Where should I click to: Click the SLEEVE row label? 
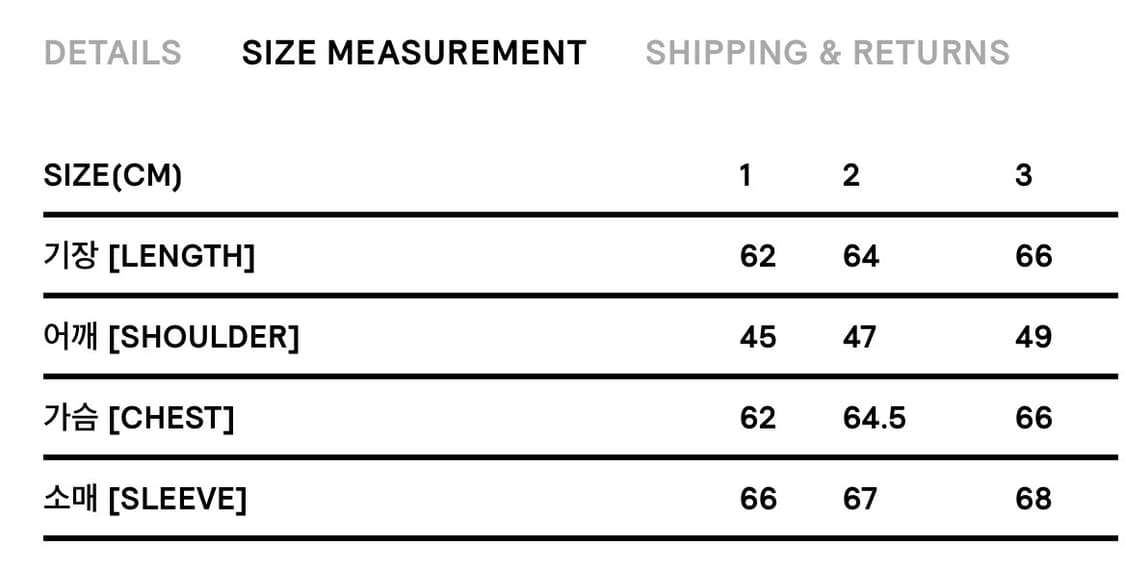145,498
